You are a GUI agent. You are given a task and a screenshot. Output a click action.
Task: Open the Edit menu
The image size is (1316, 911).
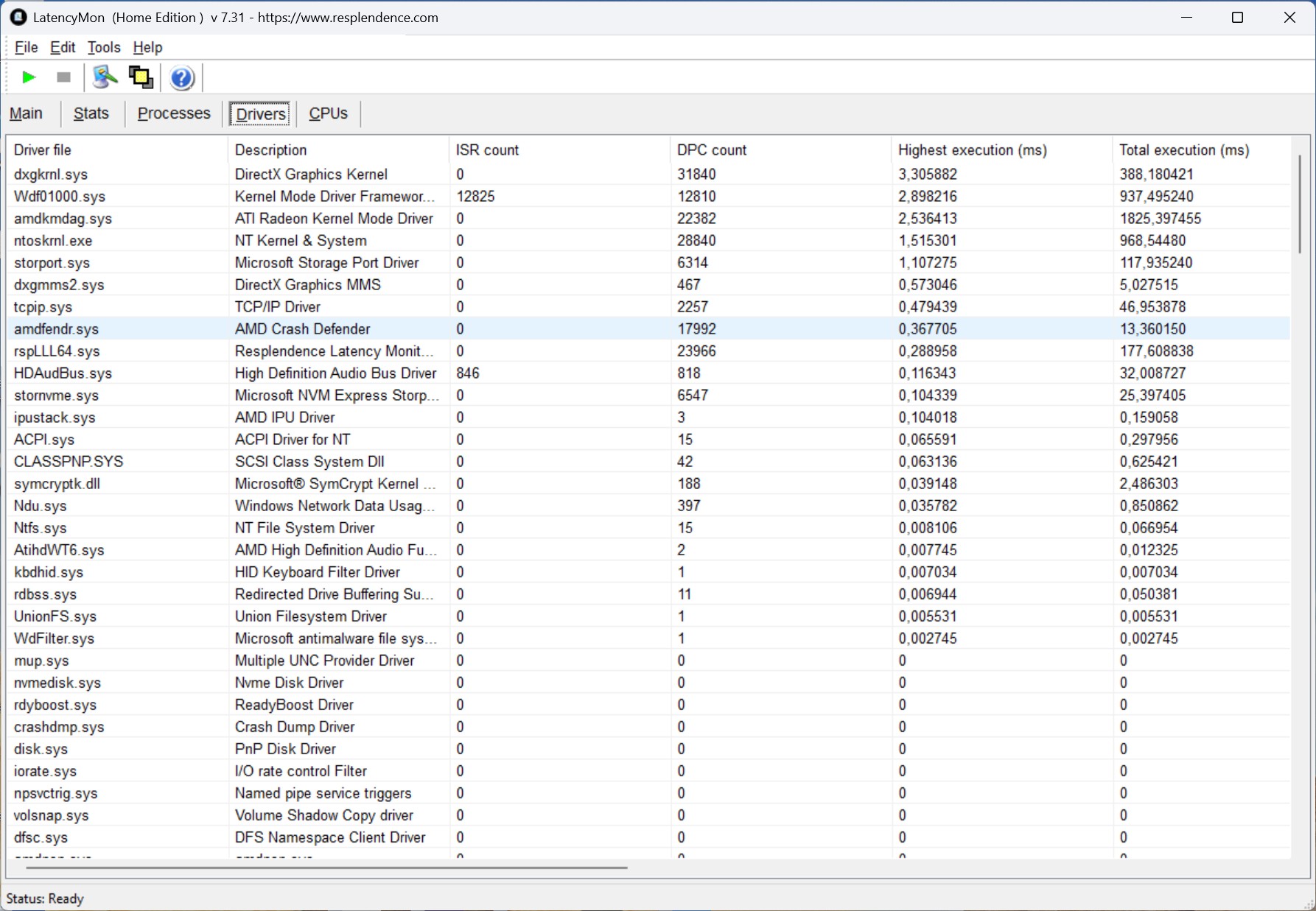tap(63, 47)
